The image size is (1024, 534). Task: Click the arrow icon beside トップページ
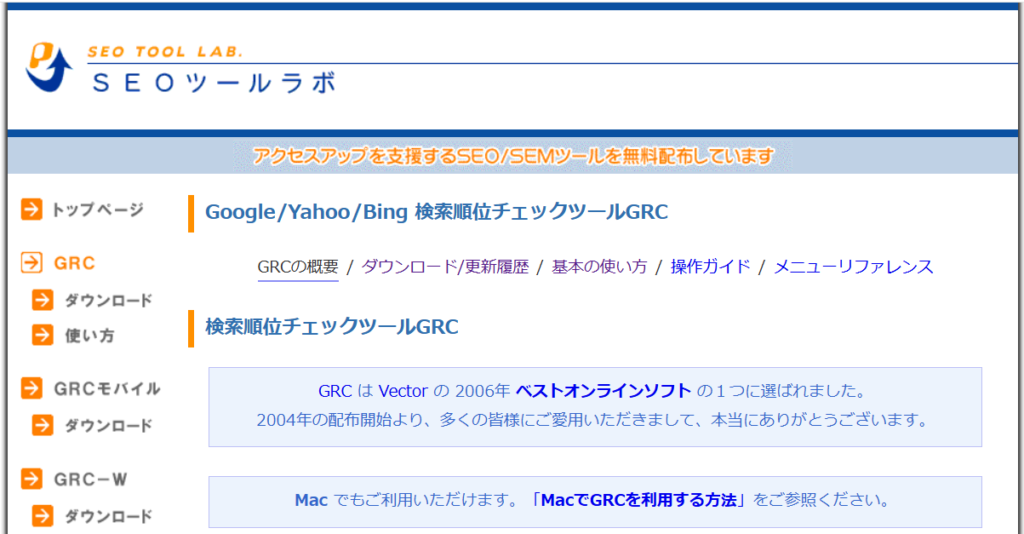tap(31, 210)
